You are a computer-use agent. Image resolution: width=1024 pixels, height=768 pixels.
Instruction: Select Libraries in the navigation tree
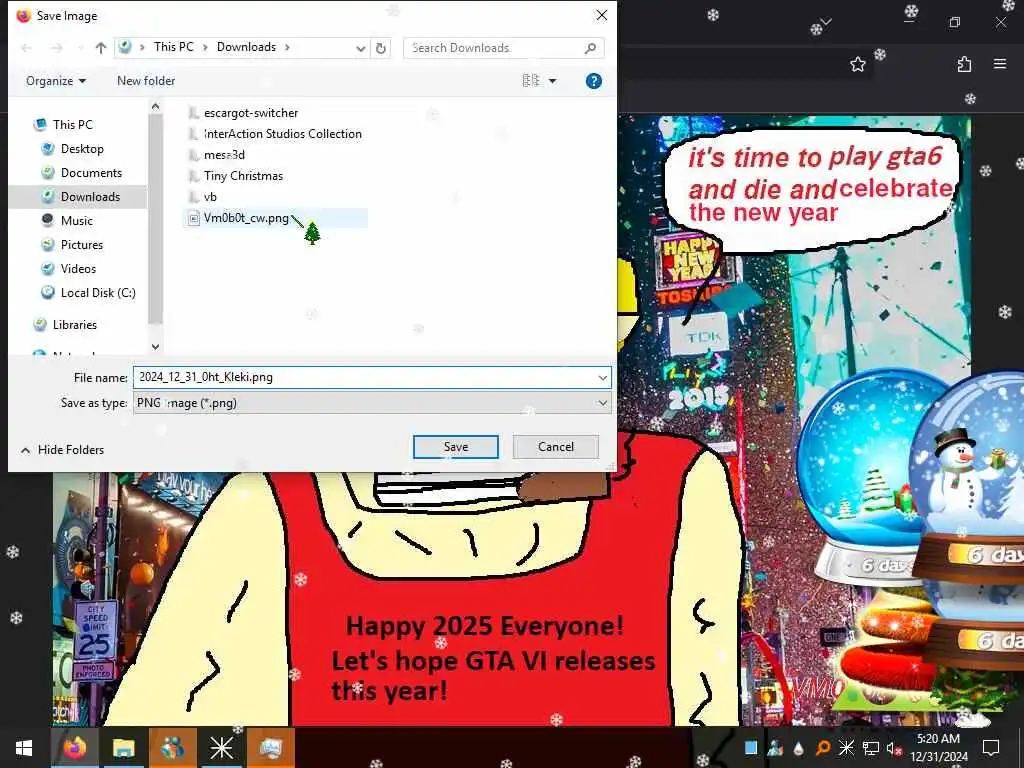(x=74, y=325)
